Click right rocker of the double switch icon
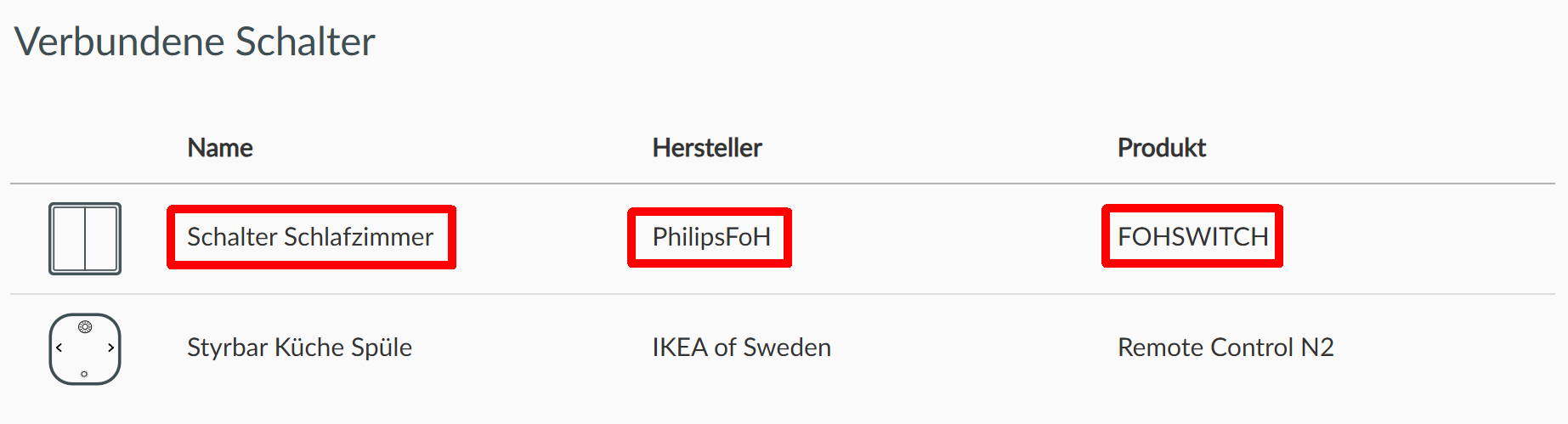This screenshot has width=1568, height=424. click(102, 239)
